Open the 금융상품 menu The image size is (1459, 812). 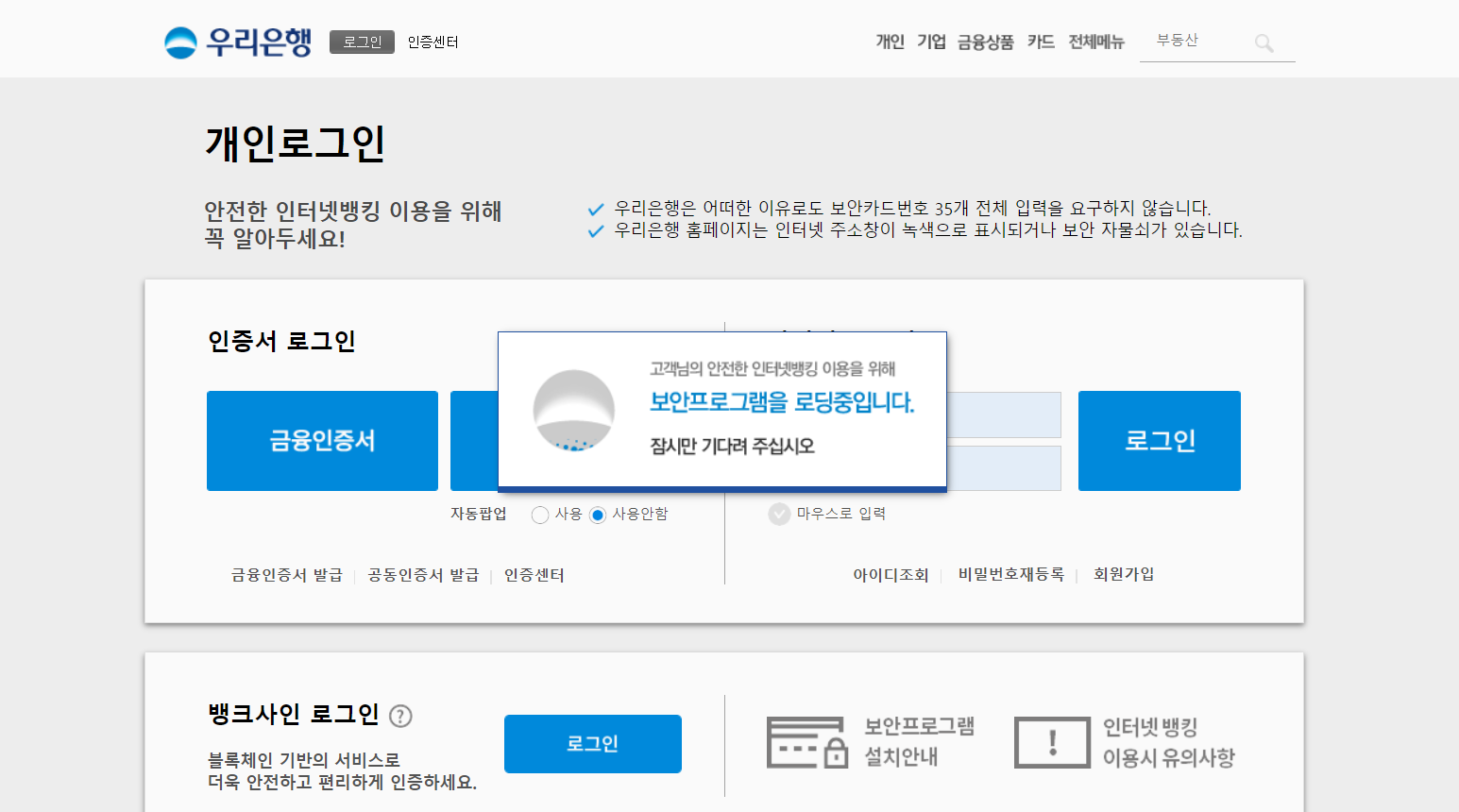[x=985, y=42]
